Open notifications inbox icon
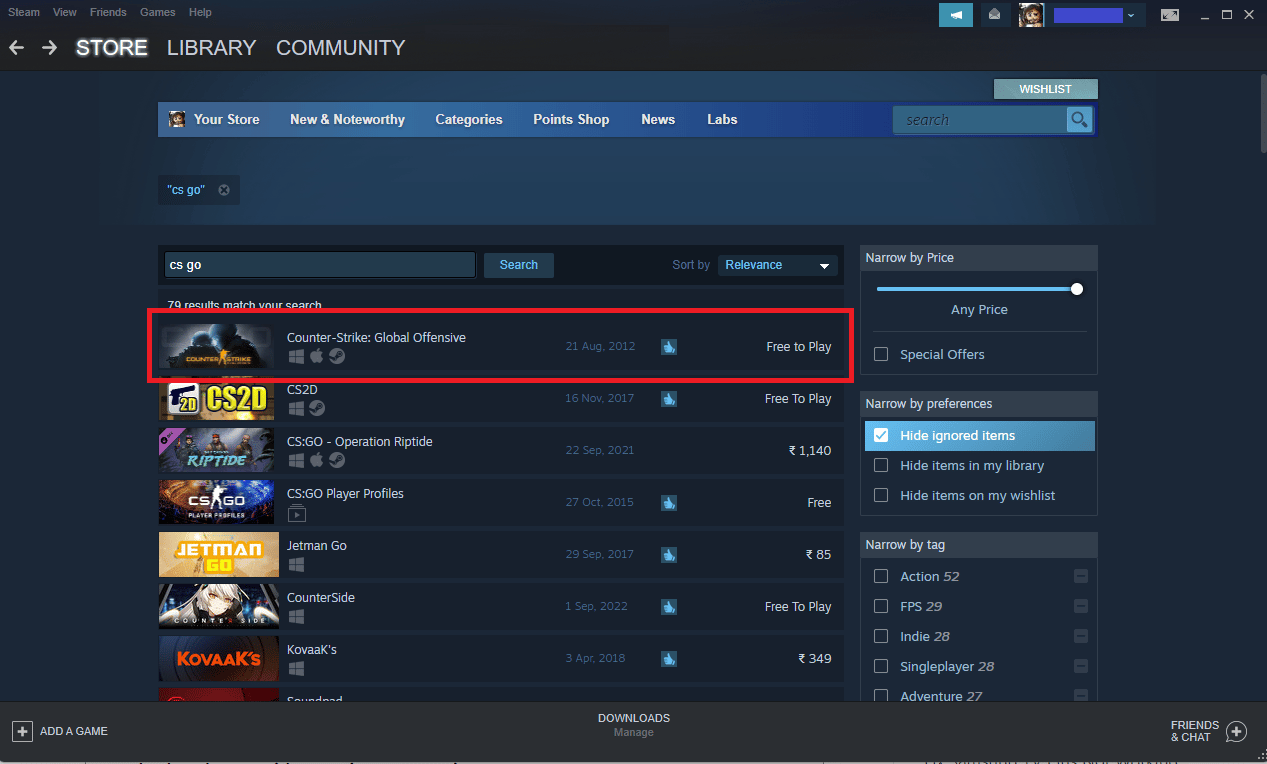 (994, 15)
